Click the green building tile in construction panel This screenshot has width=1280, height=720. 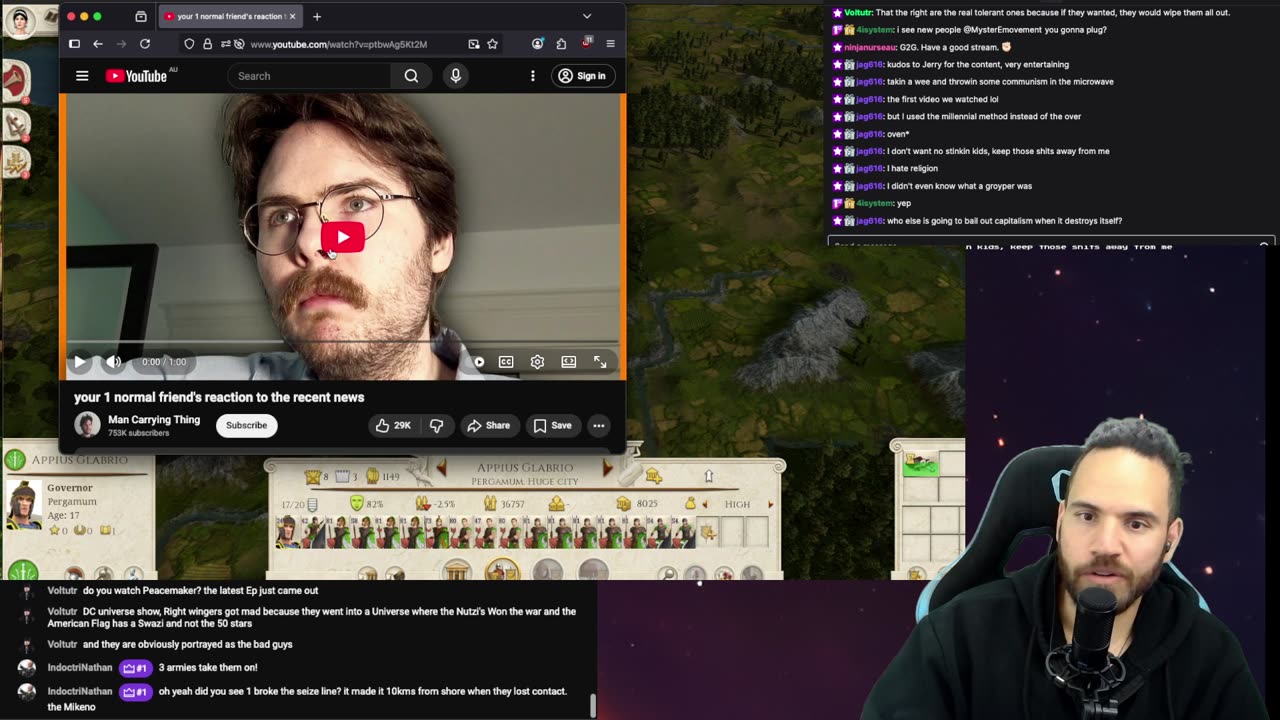pos(920,463)
